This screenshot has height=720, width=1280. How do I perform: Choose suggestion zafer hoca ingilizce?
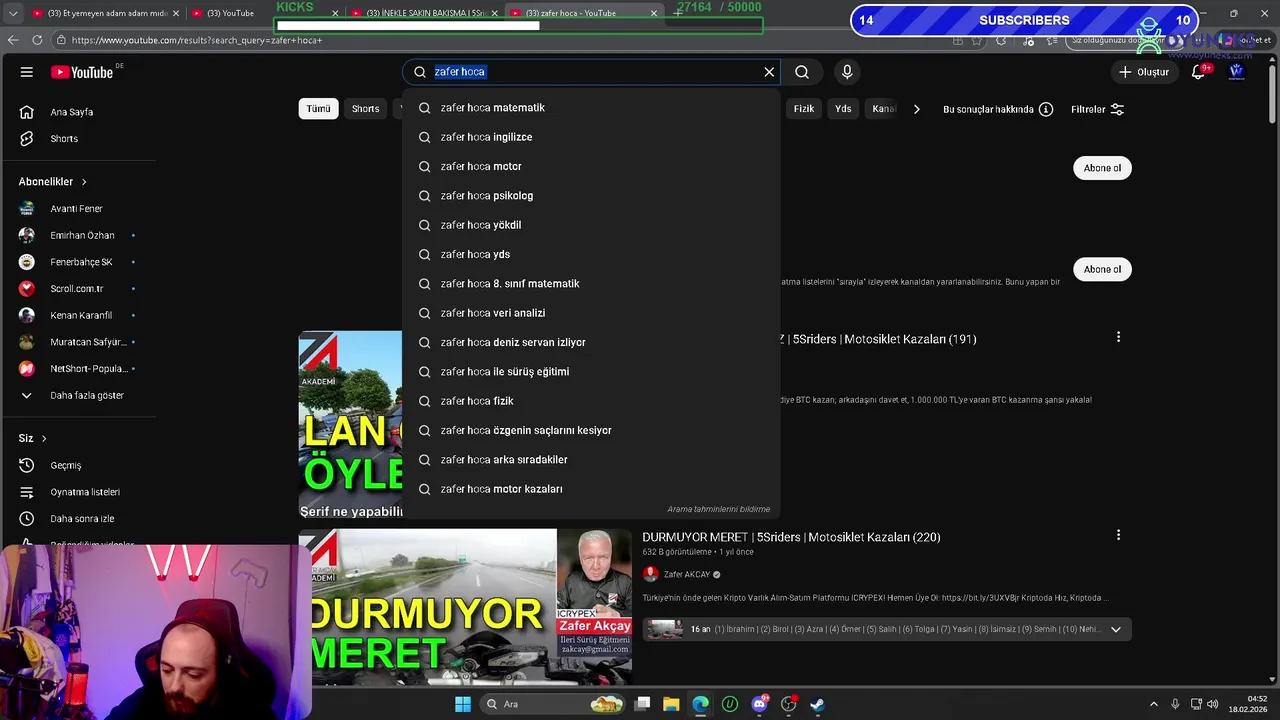tap(591, 137)
